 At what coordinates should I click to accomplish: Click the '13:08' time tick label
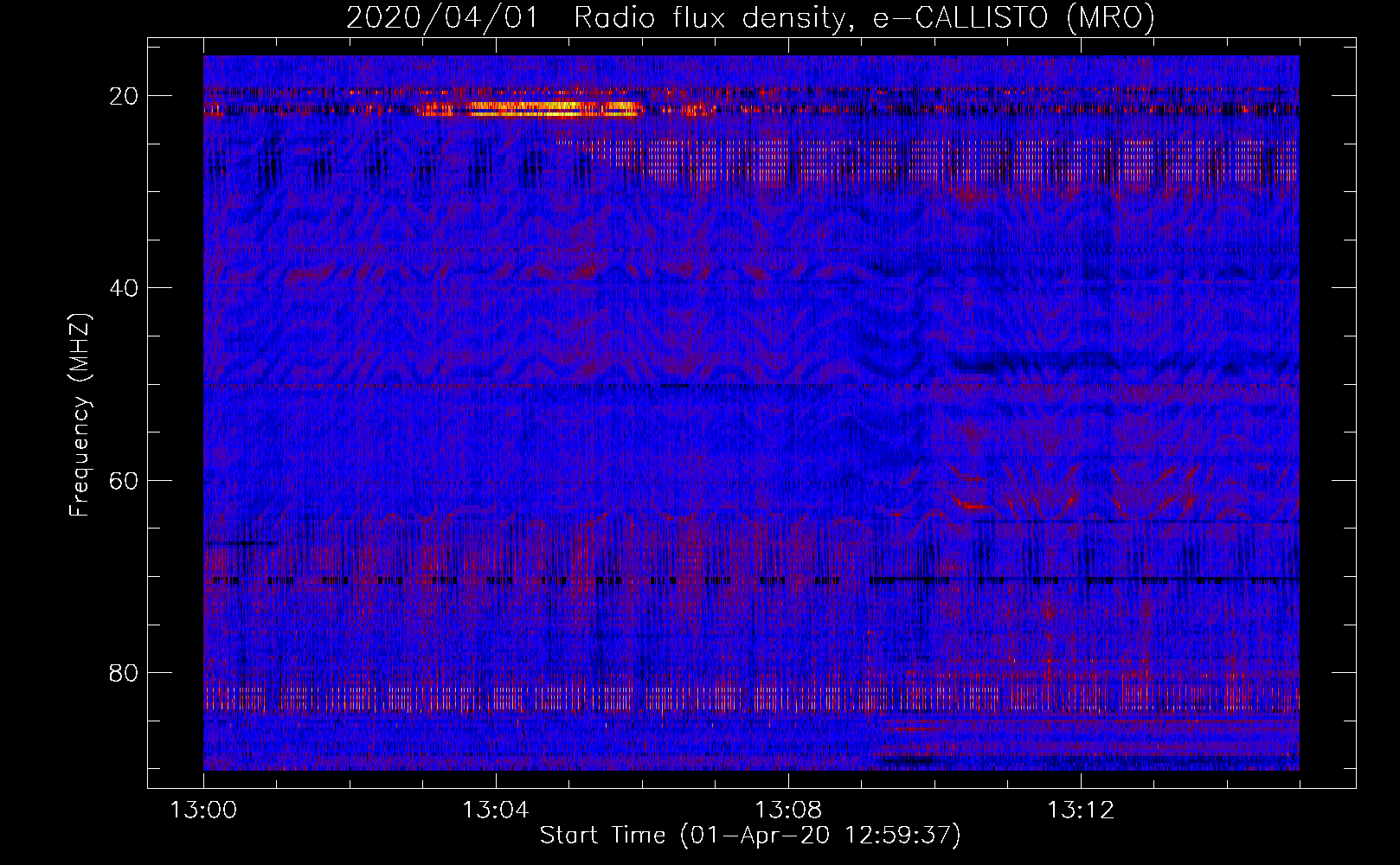coord(787,811)
